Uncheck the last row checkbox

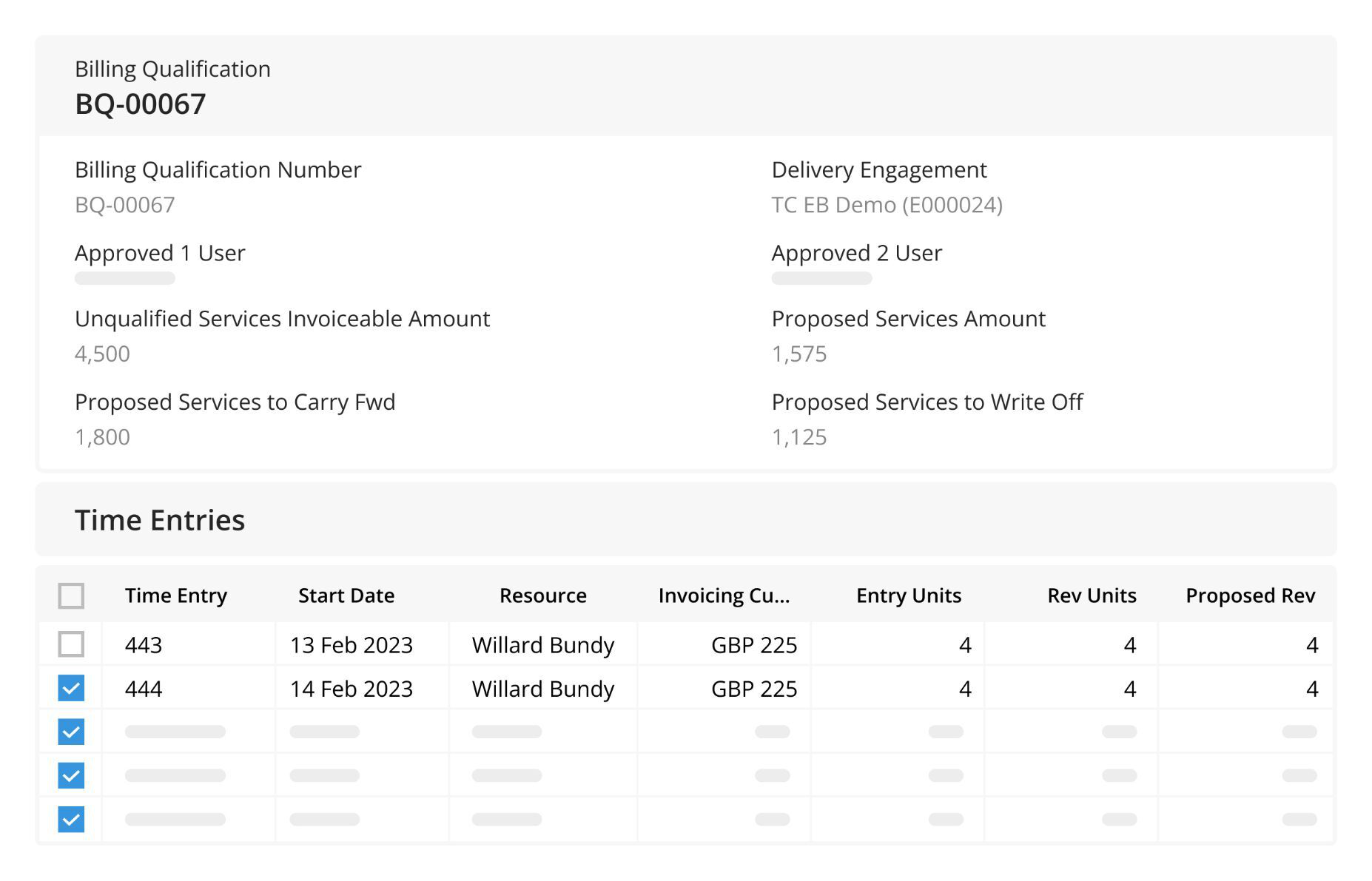71,819
